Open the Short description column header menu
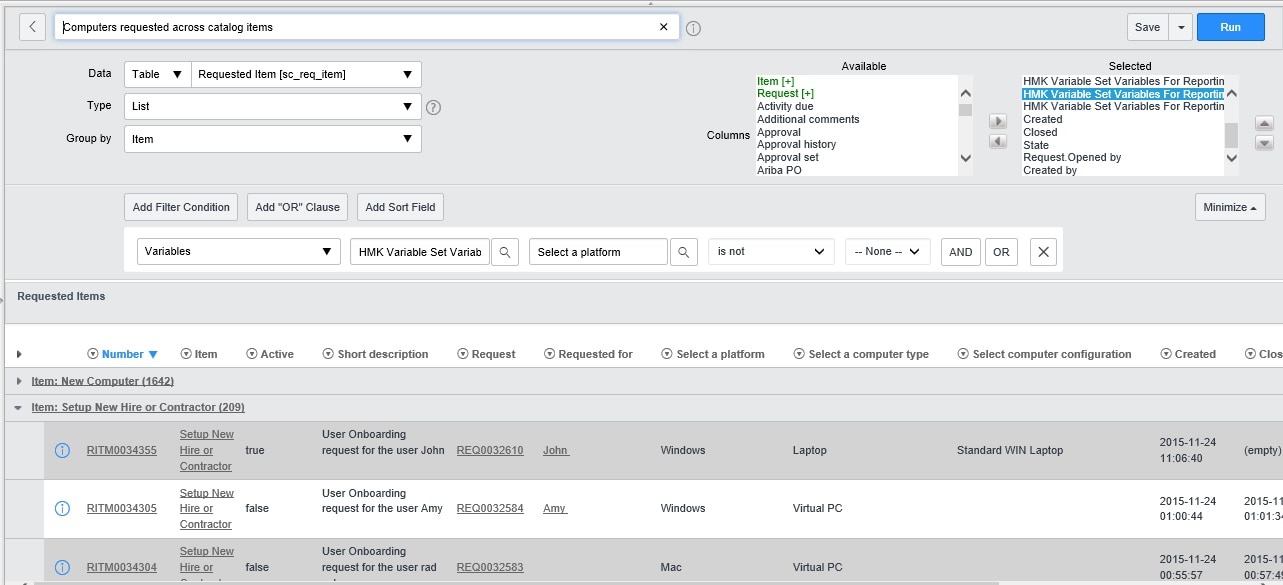1283x585 pixels. tap(328, 354)
